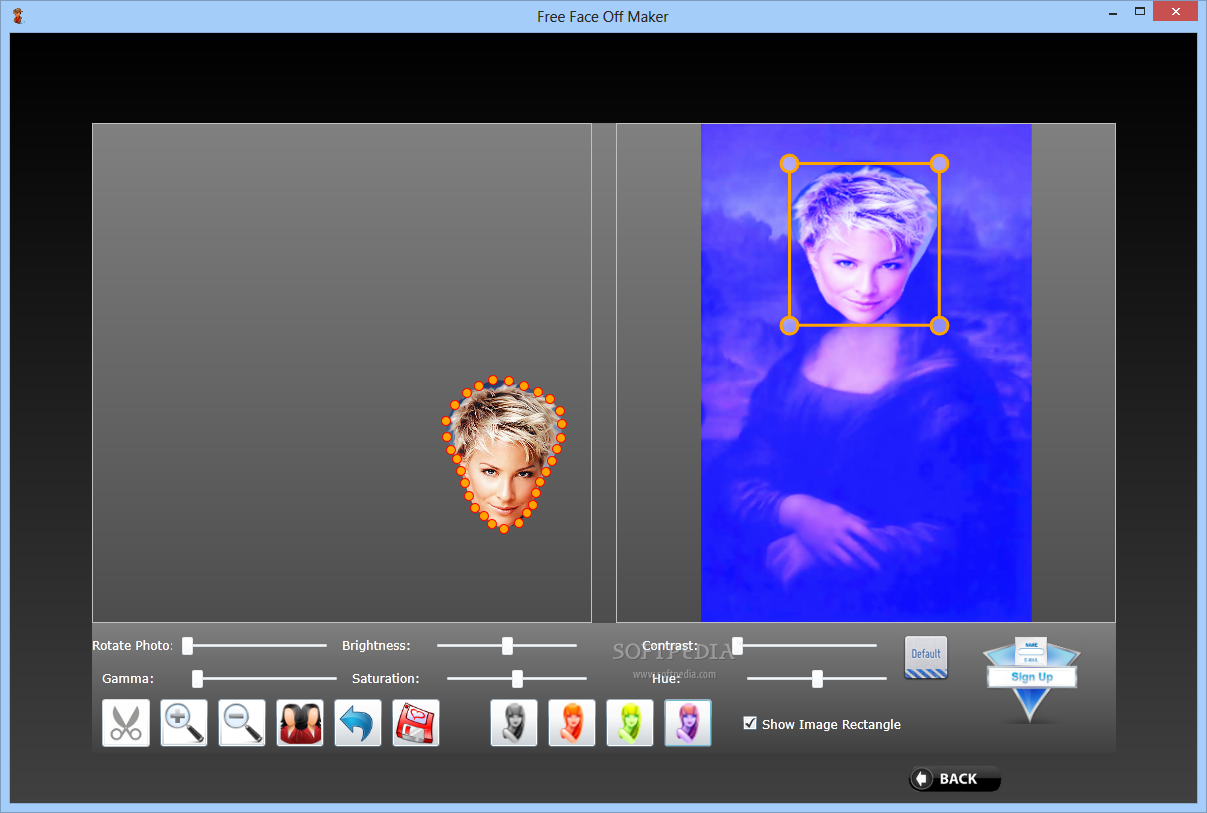Click top-right handle of orange rectangle

coord(939,163)
